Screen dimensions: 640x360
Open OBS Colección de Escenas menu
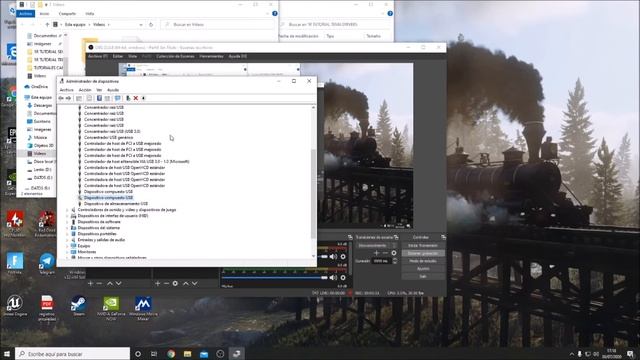coord(176,56)
